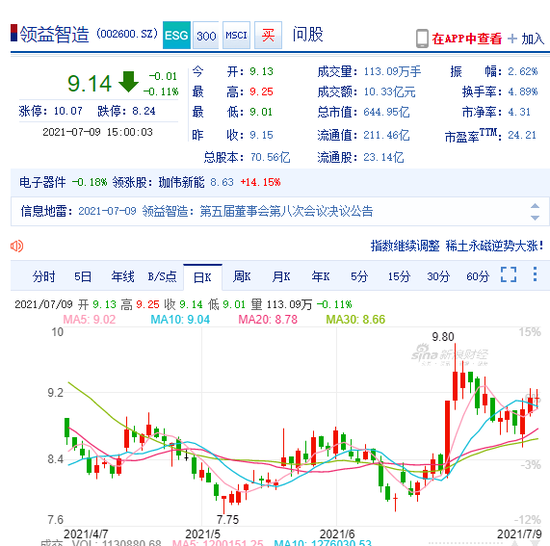550x546 pixels.
Task: Click the MSCI badge
Action: pyautogui.click(x=236, y=35)
